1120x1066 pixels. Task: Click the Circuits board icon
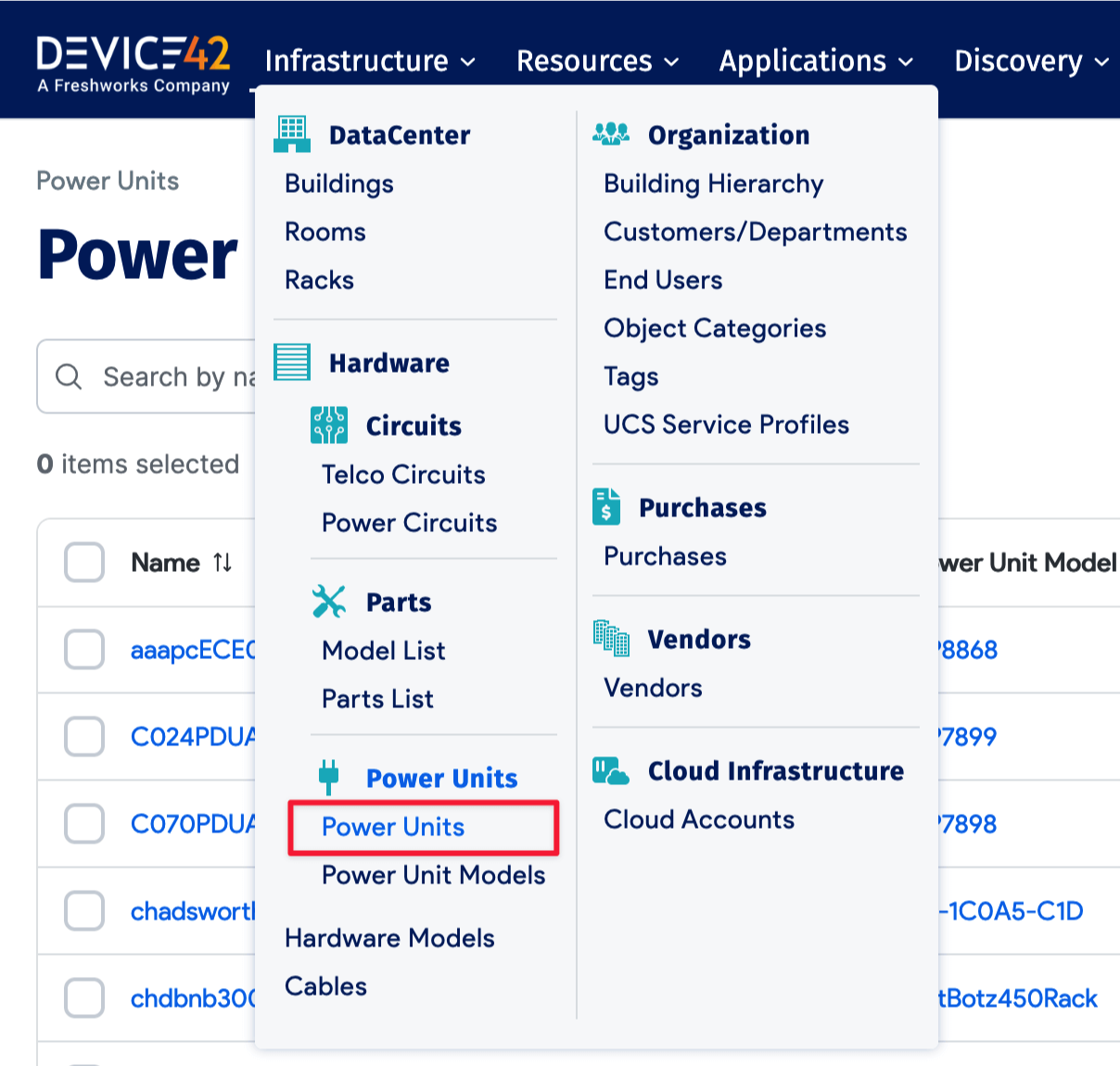pyautogui.click(x=329, y=425)
